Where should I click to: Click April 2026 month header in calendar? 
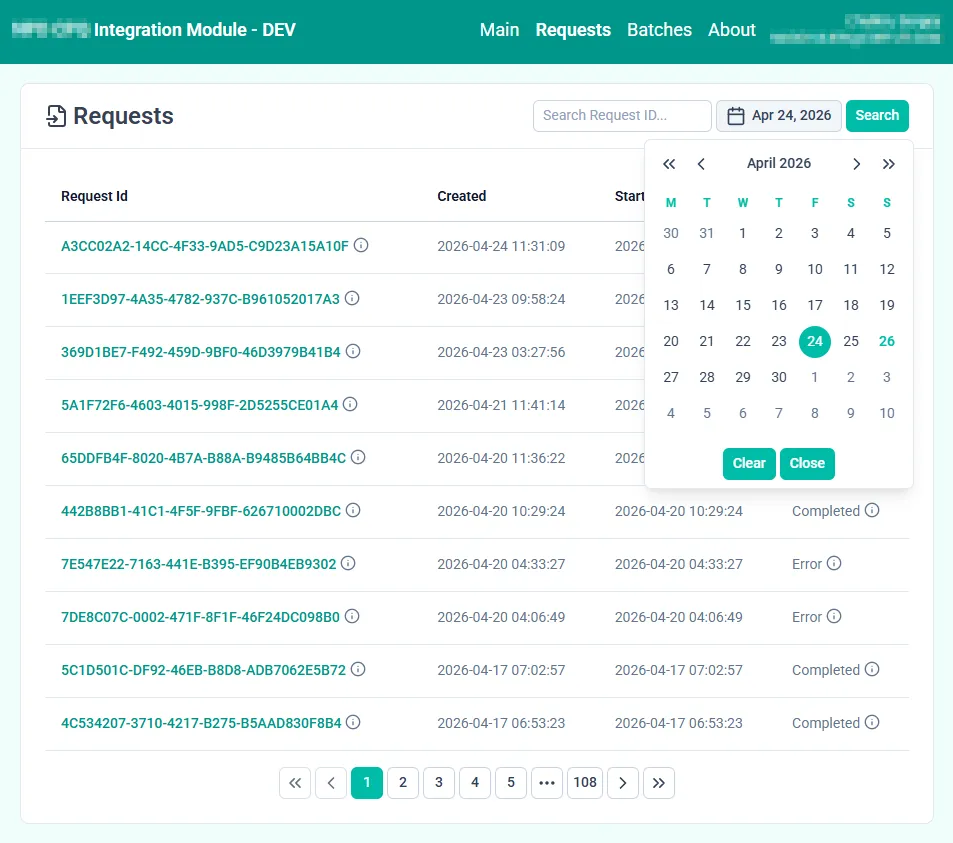tap(778, 164)
